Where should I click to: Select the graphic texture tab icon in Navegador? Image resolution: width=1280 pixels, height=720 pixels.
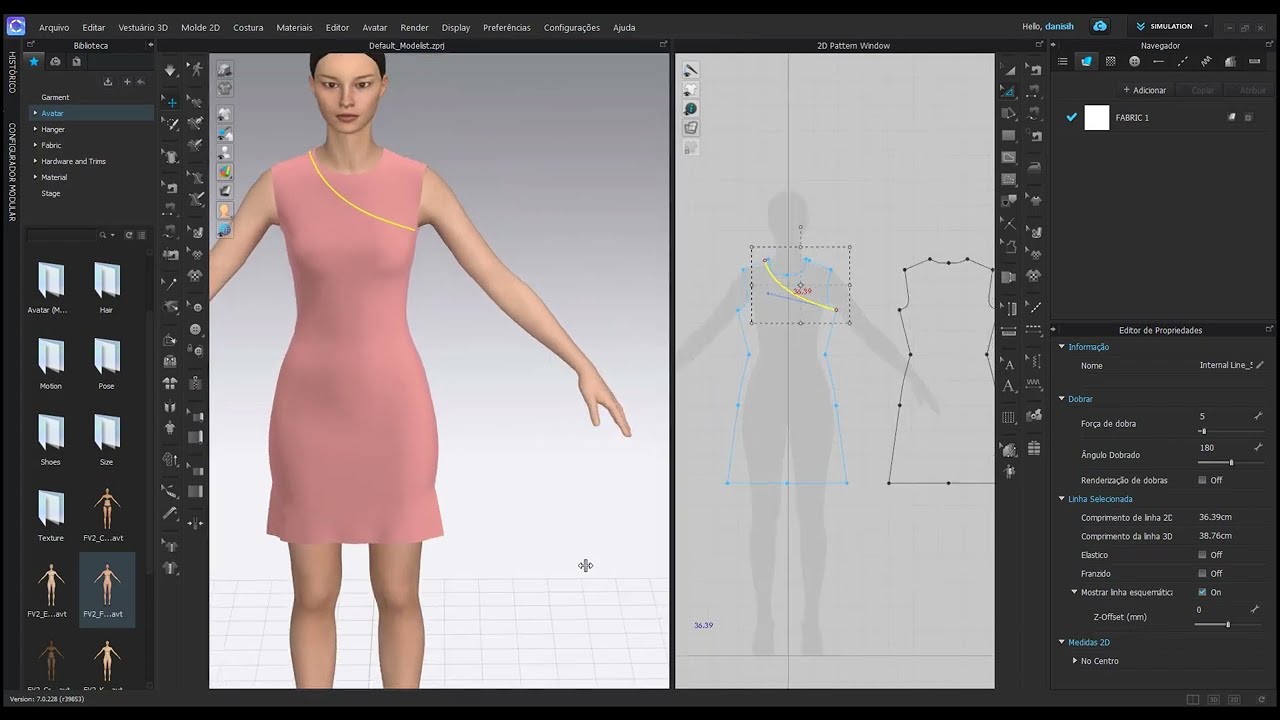1110,61
